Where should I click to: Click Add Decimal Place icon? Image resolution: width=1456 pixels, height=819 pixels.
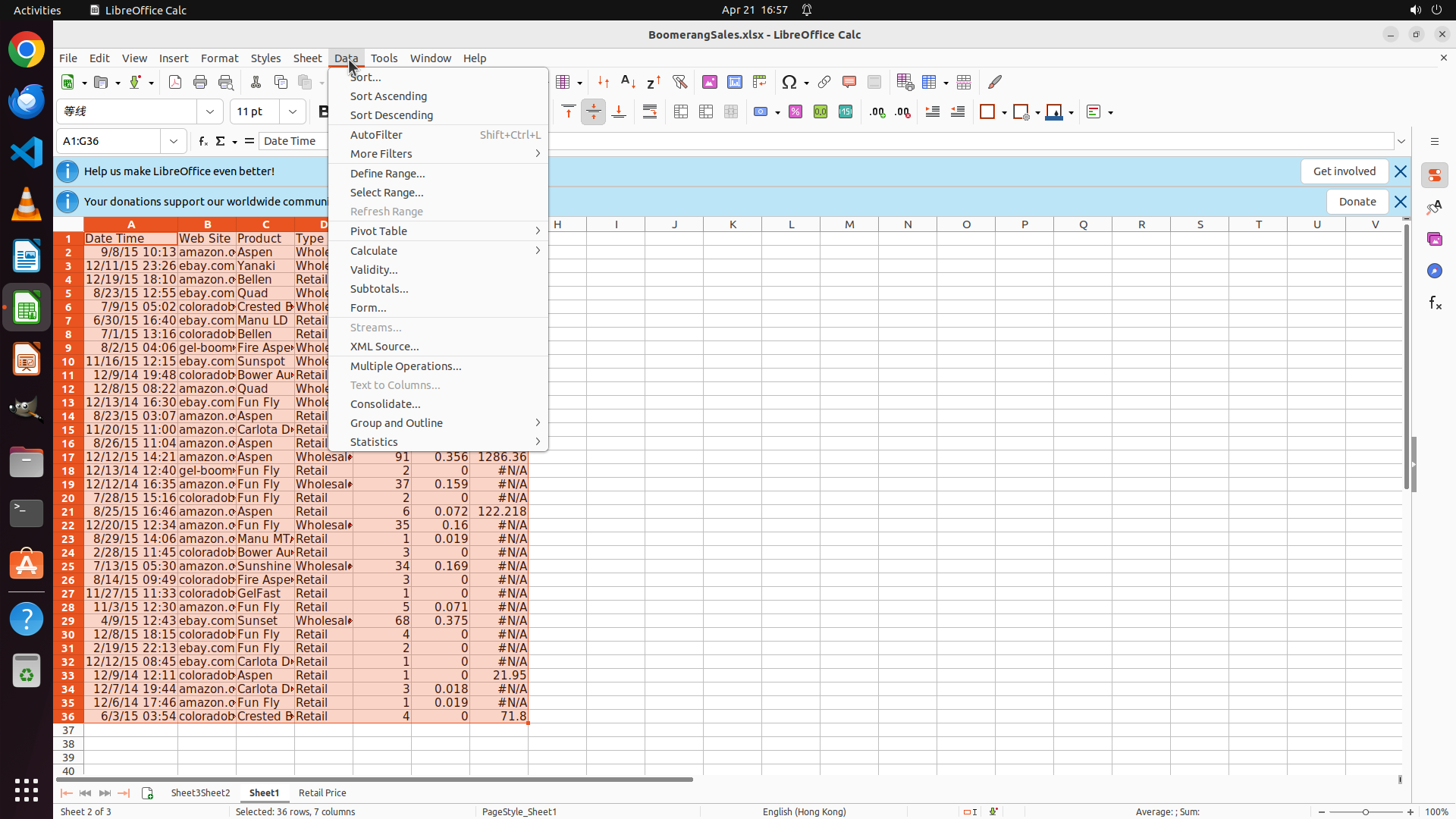click(x=877, y=112)
